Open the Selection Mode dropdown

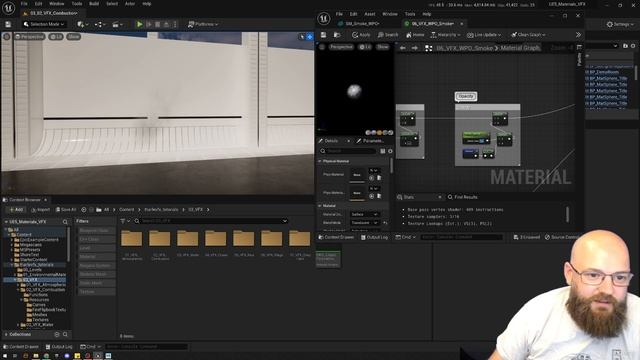(43, 24)
